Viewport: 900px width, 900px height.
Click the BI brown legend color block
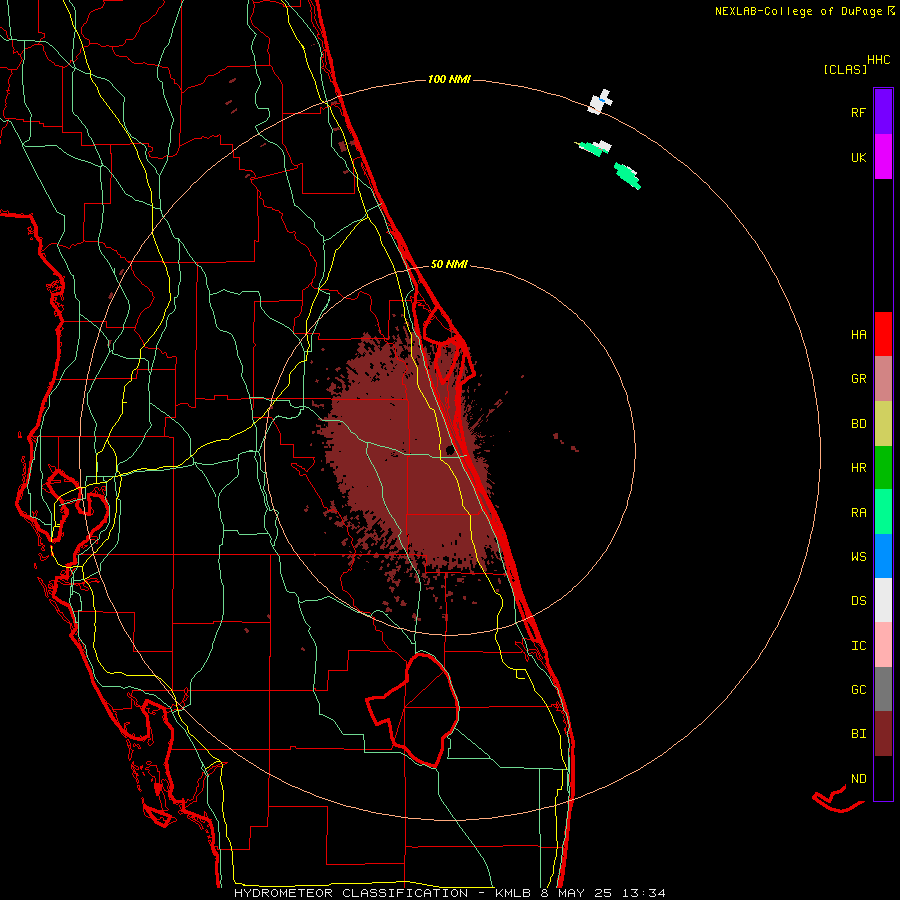[x=883, y=734]
